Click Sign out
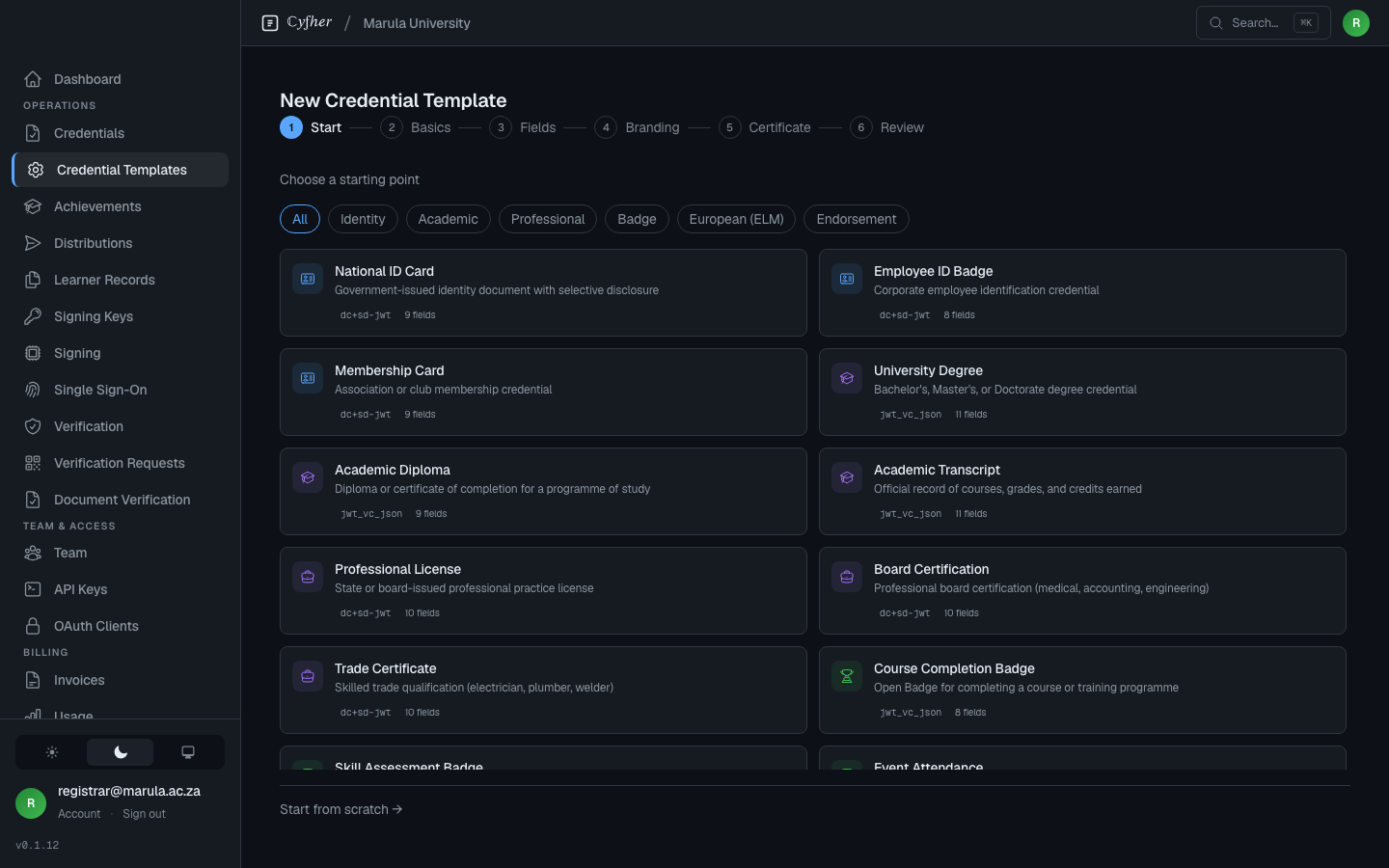The image size is (1389, 868). click(x=144, y=814)
